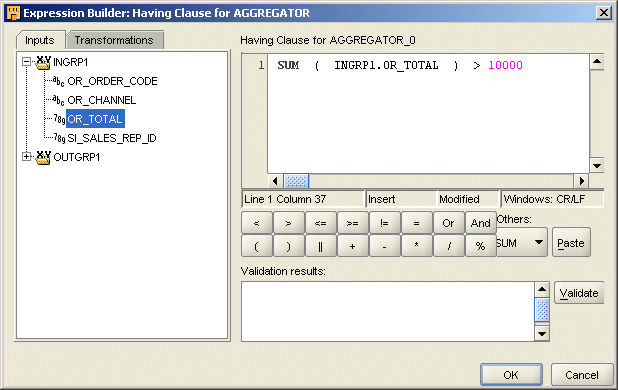Expand the OUTGRP1 tree node
This screenshot has height=390, width=618.
click(x=26, y=157)
